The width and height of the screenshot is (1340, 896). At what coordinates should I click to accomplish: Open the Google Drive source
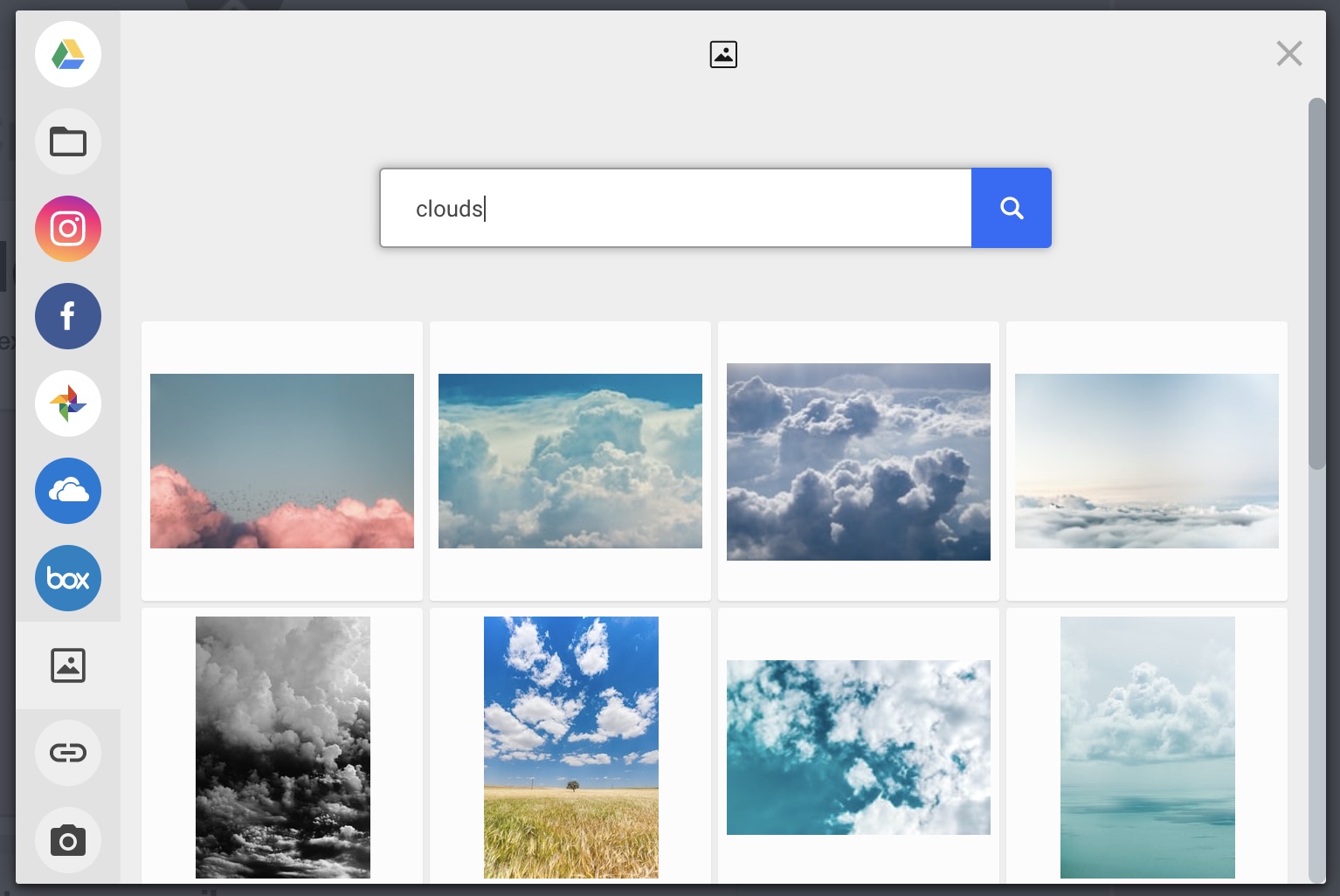coord(68,54)
